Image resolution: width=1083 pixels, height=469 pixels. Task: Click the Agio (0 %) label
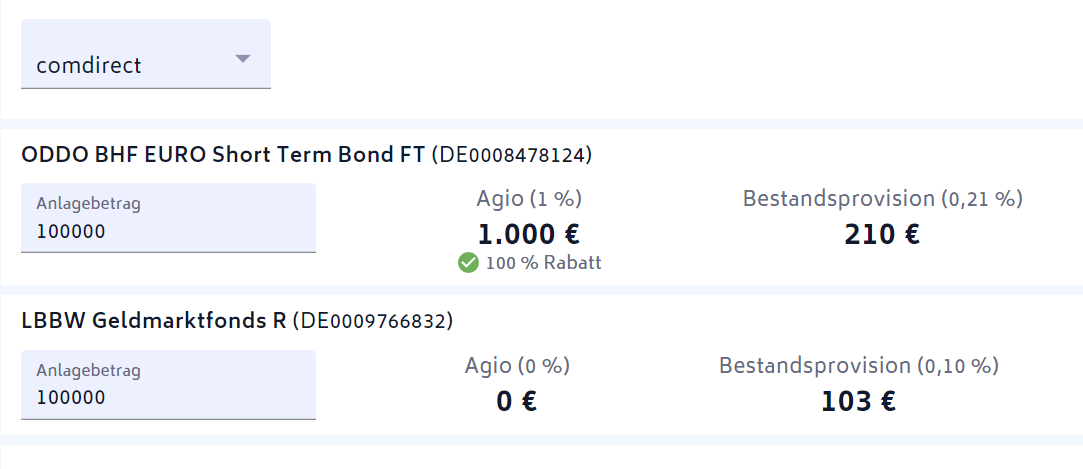517,365
